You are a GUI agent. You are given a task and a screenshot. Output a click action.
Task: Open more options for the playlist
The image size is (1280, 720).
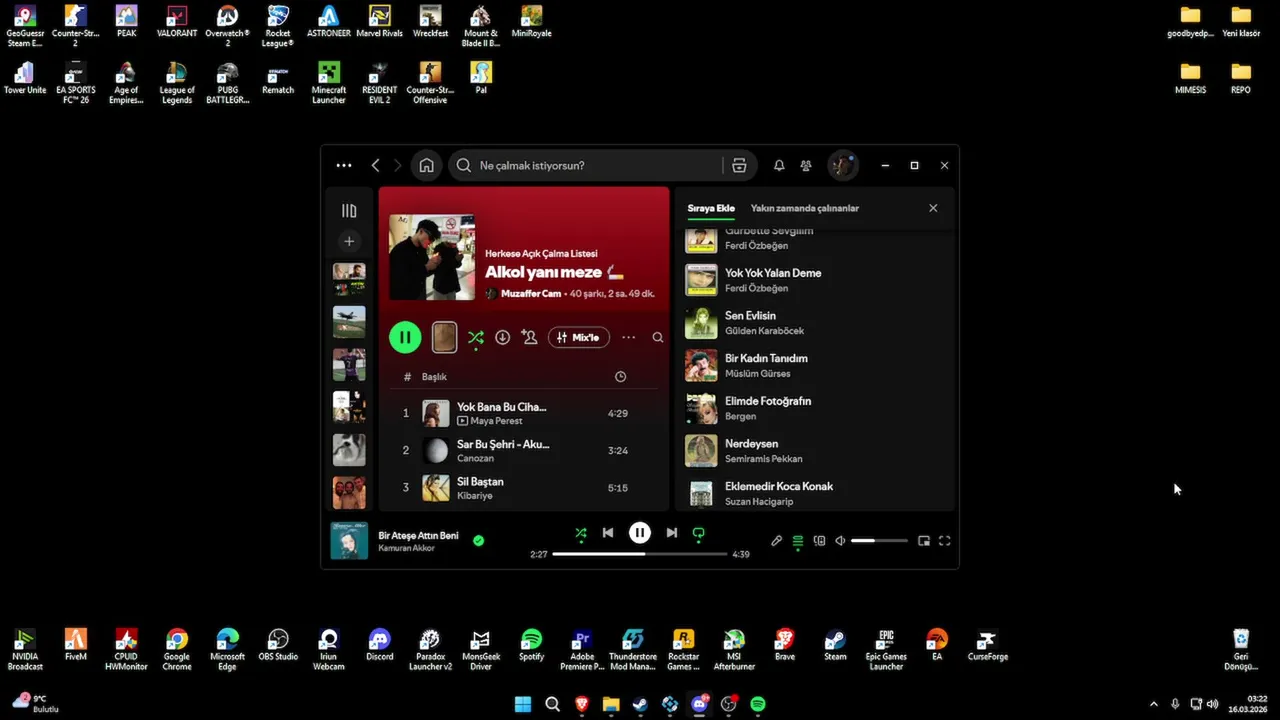coord(628,337)
